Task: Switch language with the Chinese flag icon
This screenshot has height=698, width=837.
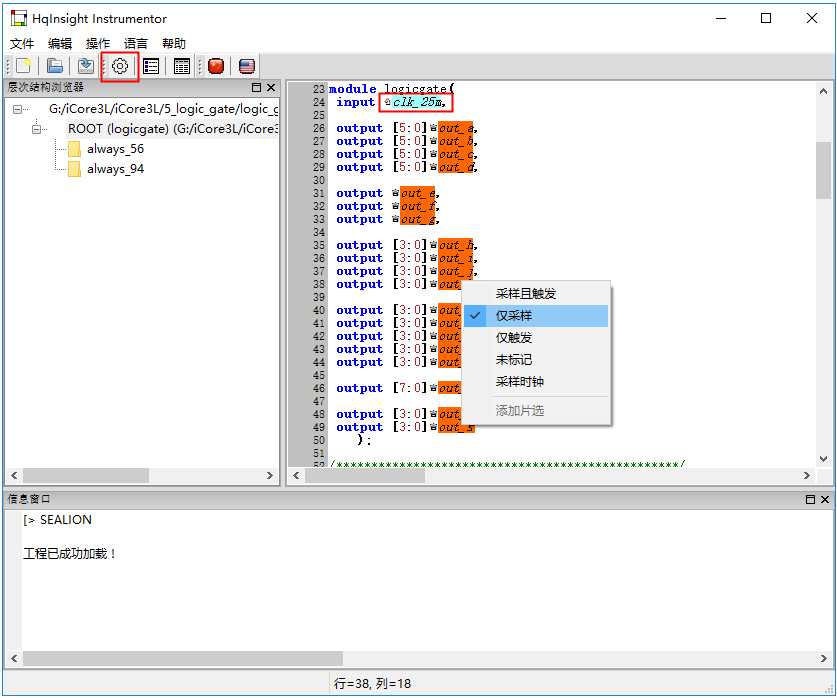Action: (x=215, y=66)
